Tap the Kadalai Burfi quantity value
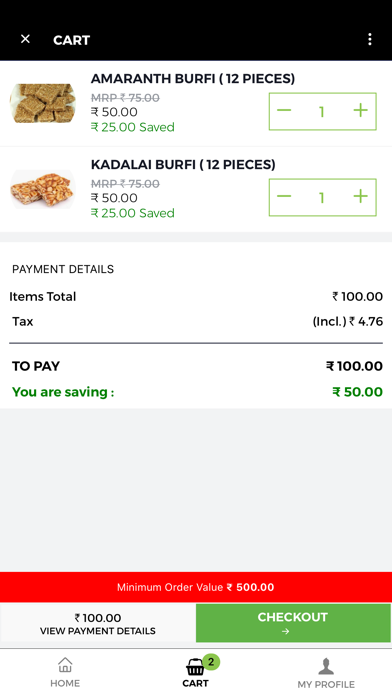This screenshot has width=392, height=696. [322, 198]
